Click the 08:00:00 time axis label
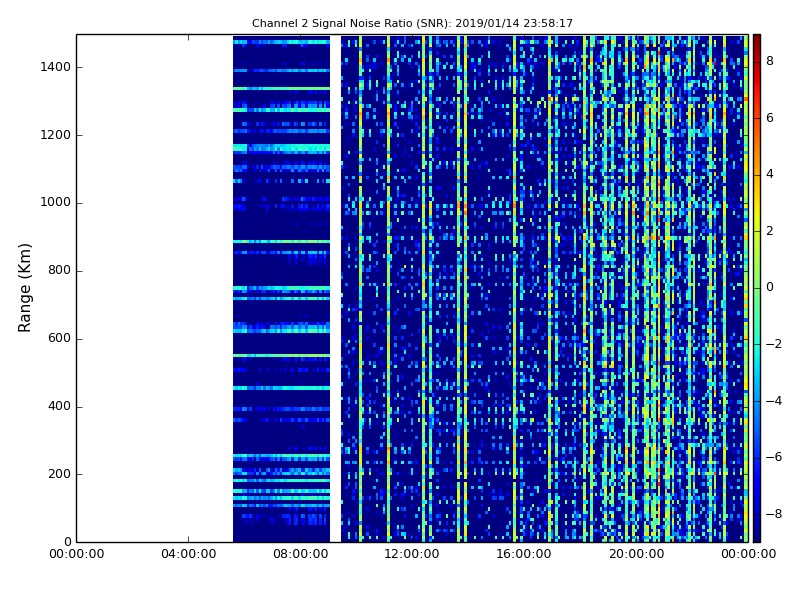 tap(301, 554)
